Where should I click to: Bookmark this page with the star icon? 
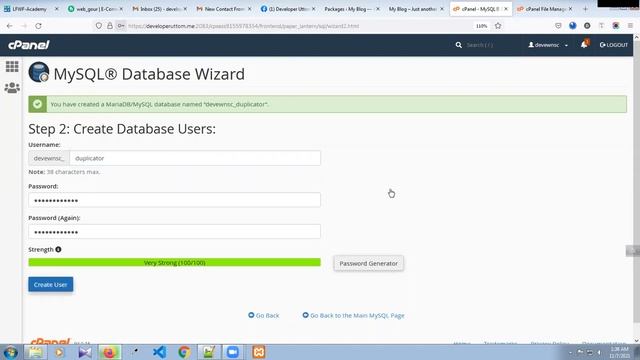click(498, 26)
